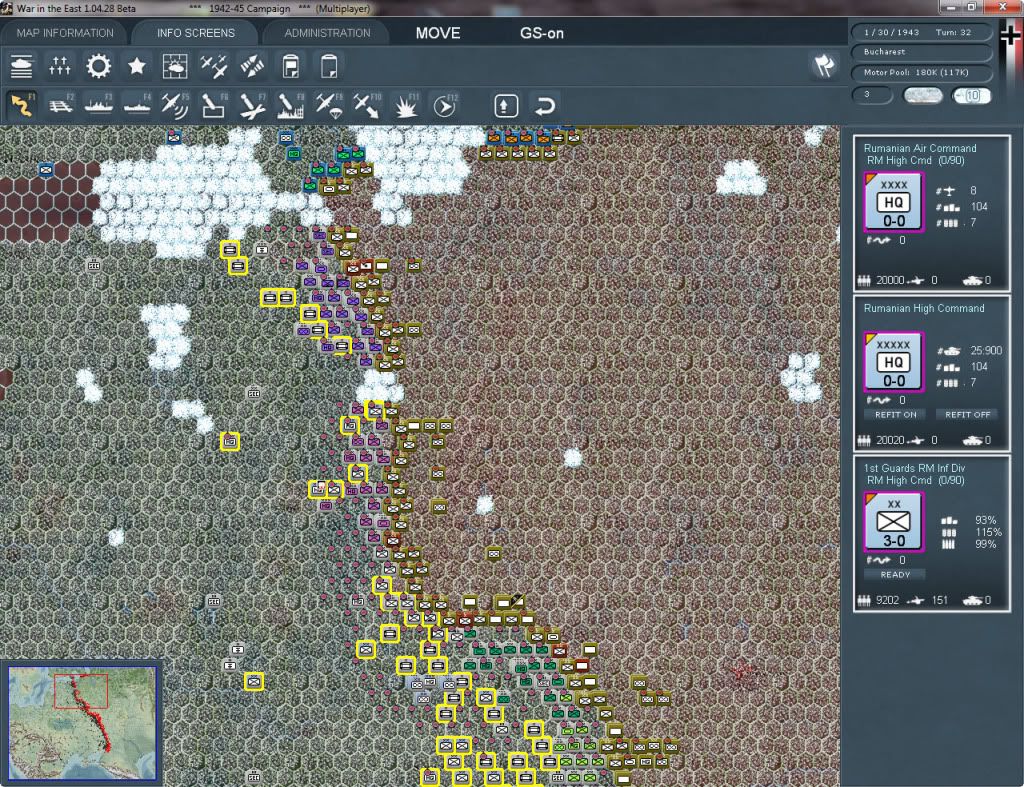Select the F5 Air Recon mode

[175, 105]
